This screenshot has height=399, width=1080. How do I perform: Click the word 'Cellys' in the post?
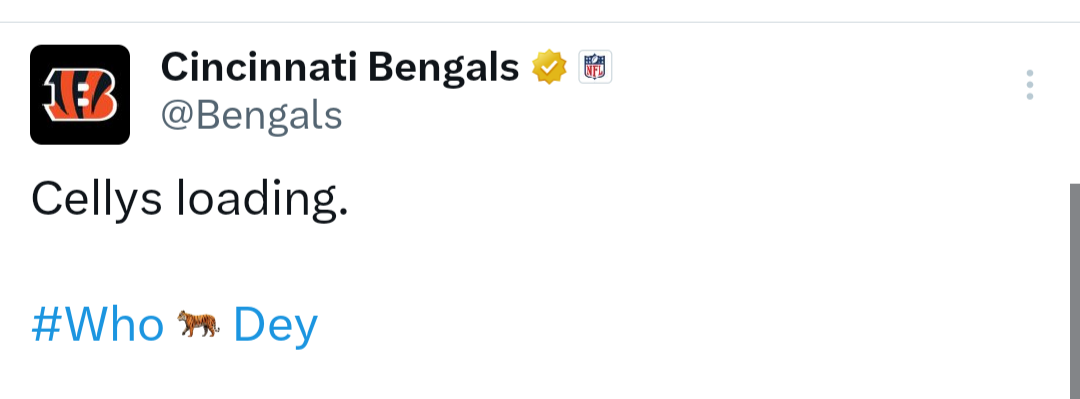click(96, 201)
